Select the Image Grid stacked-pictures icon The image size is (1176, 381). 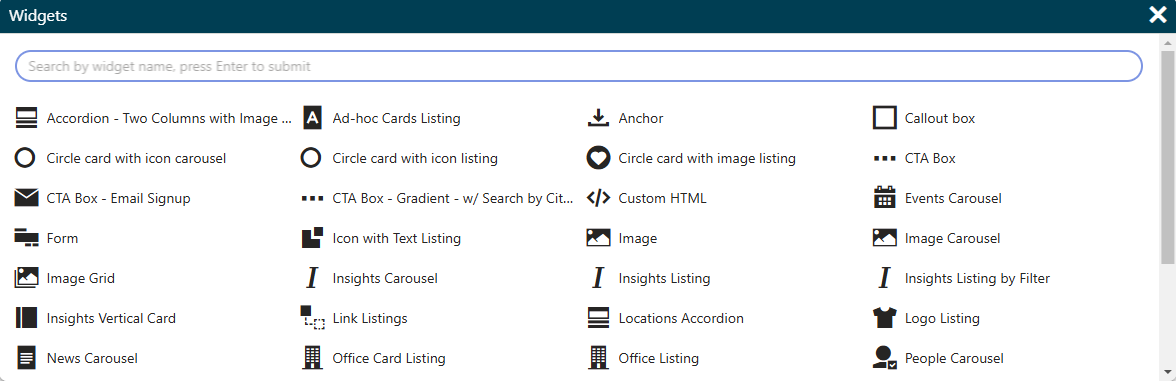(26, 278)
